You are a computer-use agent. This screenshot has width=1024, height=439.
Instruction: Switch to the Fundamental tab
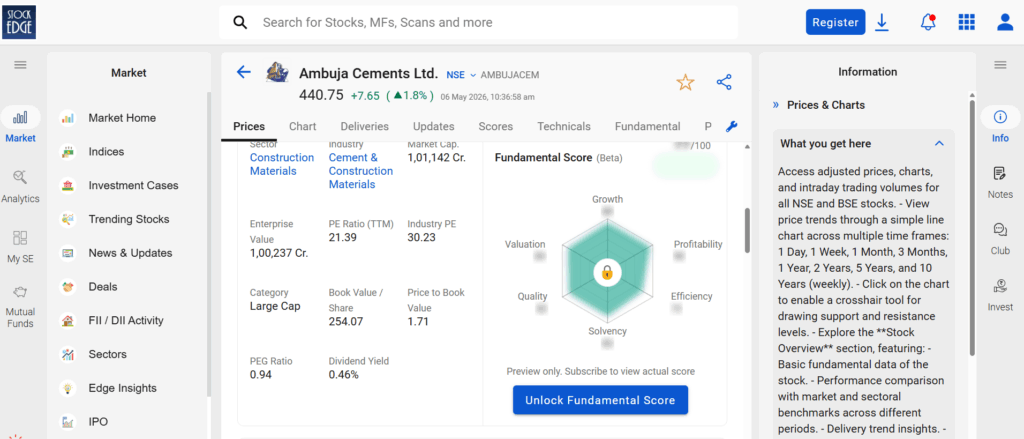647,126
